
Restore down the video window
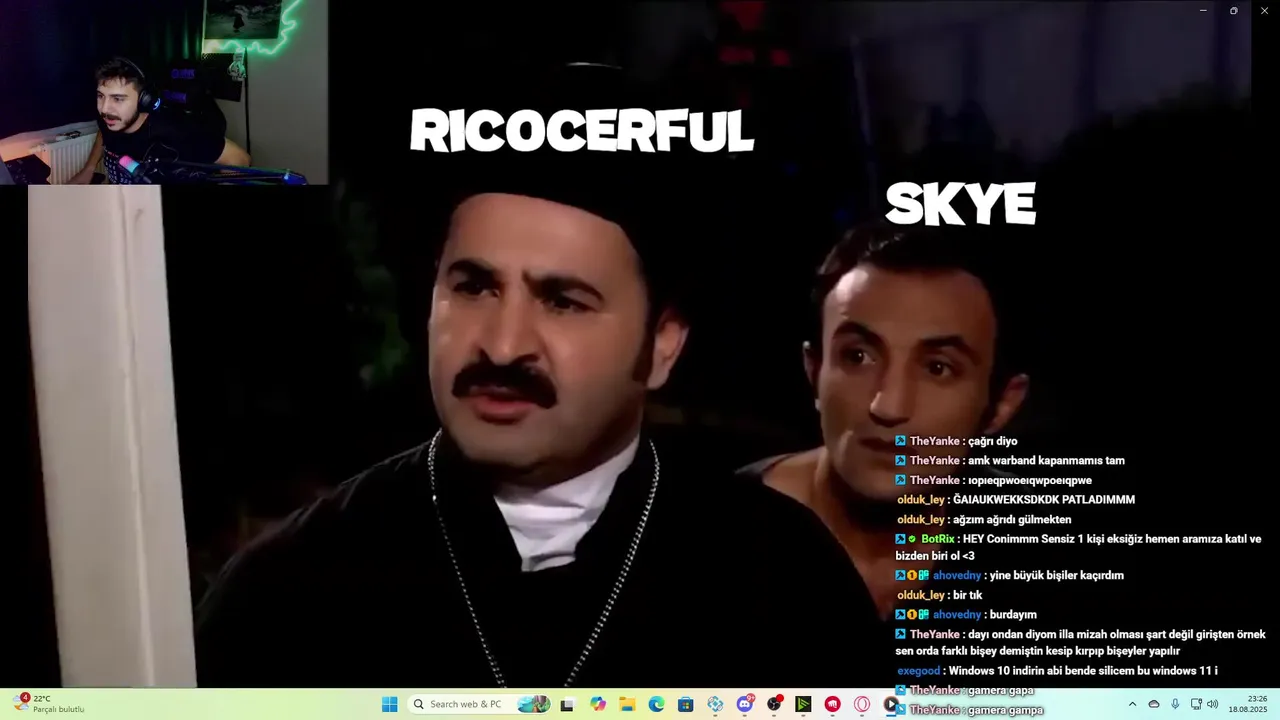(x=1234, y=10)
